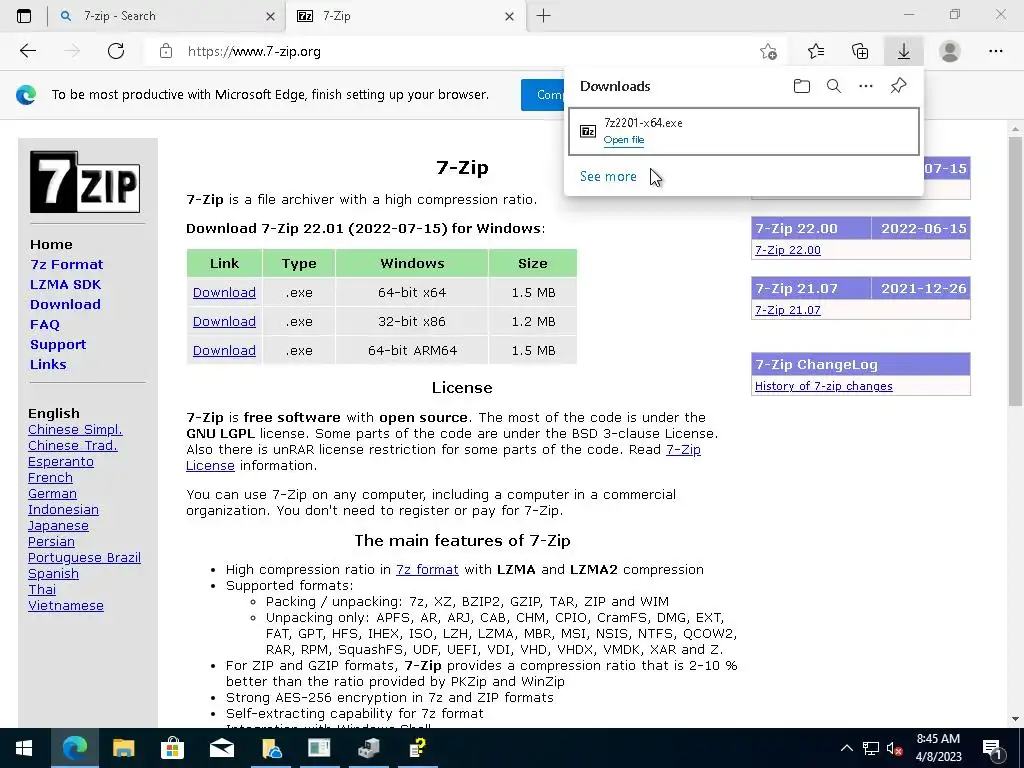
Task: Open file 7z2201-x64.exe
Action: click(x=624, y=140)
